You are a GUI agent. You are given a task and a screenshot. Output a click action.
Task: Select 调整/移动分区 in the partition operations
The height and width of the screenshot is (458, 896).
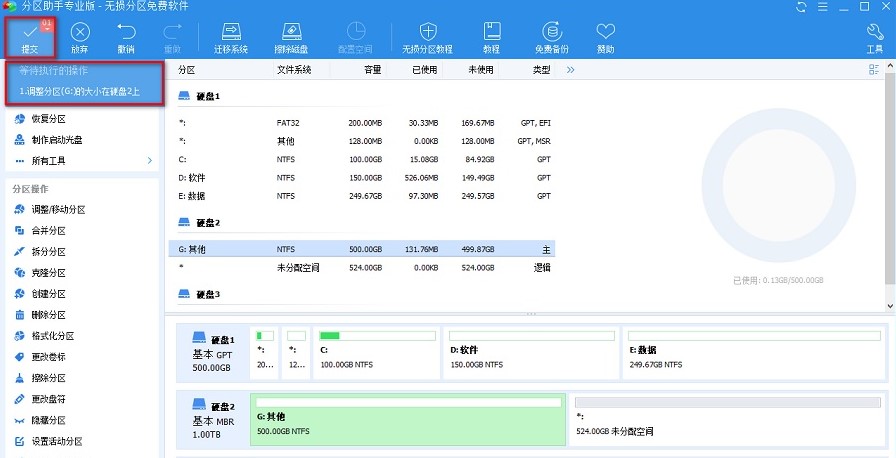58,209
